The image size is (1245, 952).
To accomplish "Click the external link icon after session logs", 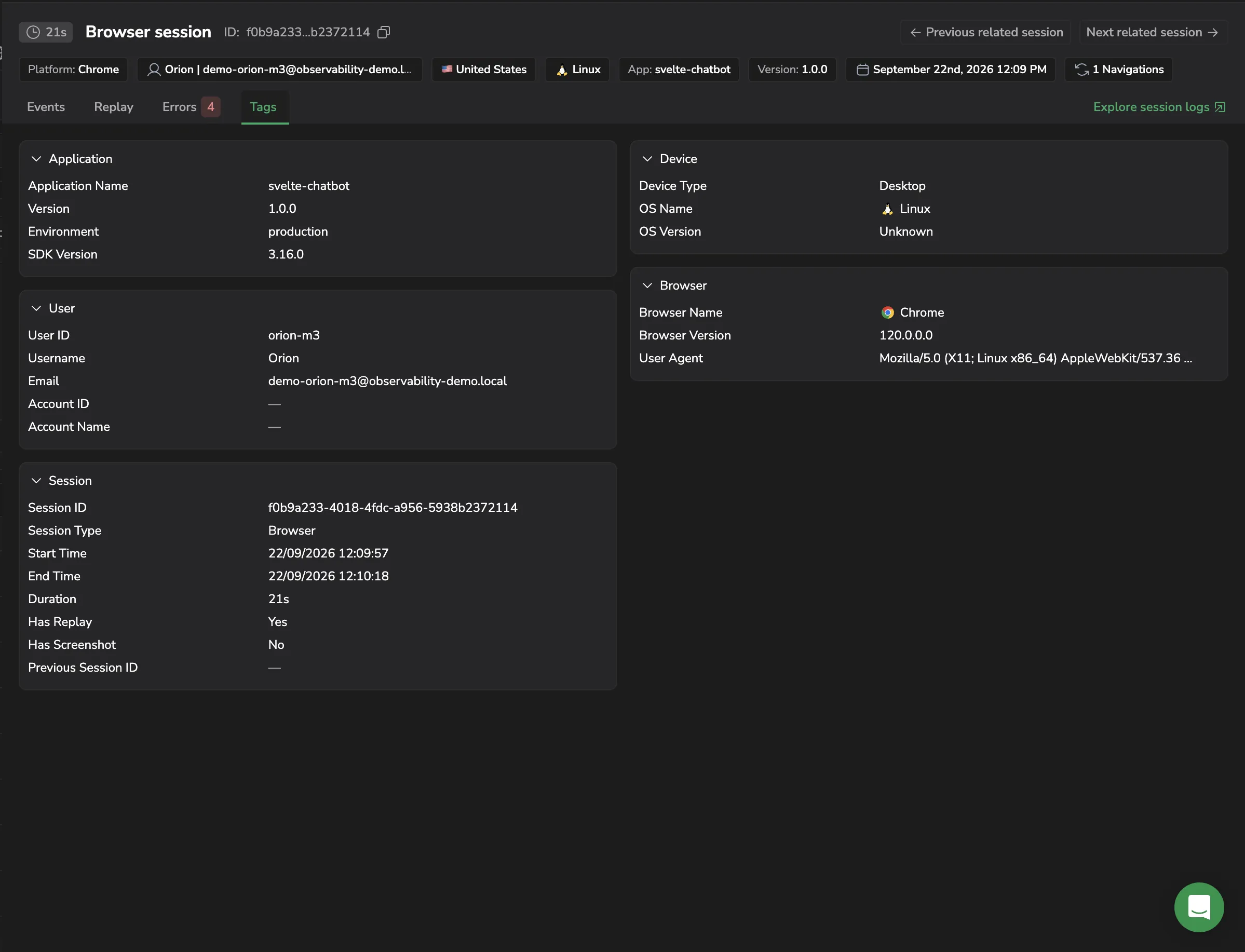I will pyautogui.click(x=1220, y=107).
